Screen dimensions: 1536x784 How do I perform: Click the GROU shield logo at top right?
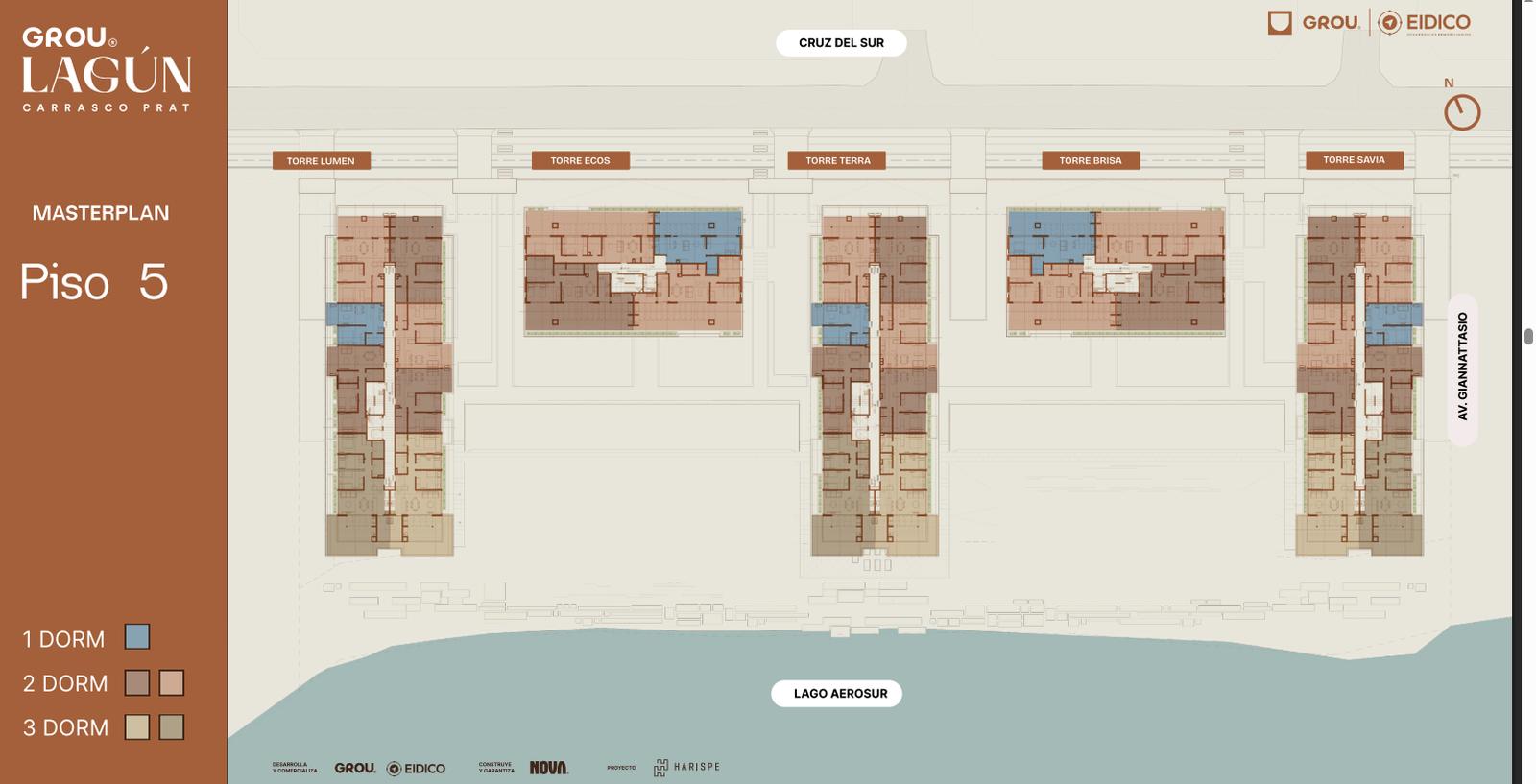click(1314, 22)
